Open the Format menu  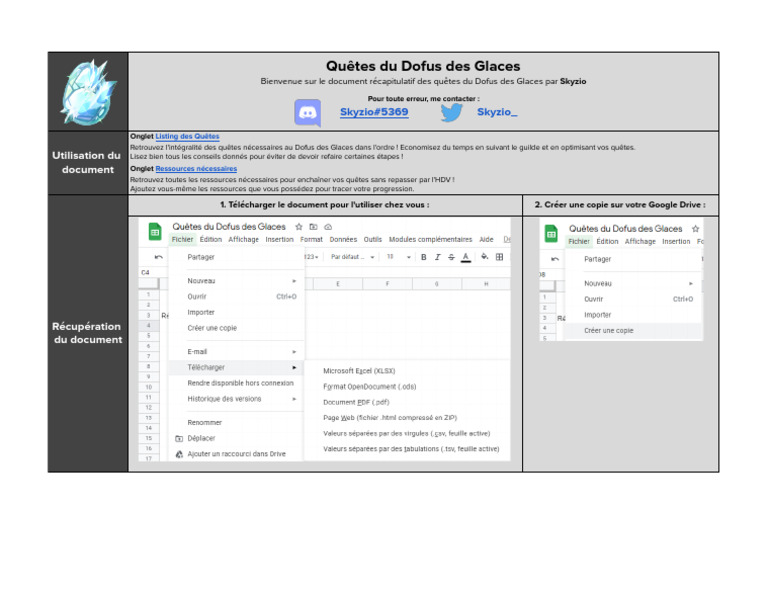point(312,239)
